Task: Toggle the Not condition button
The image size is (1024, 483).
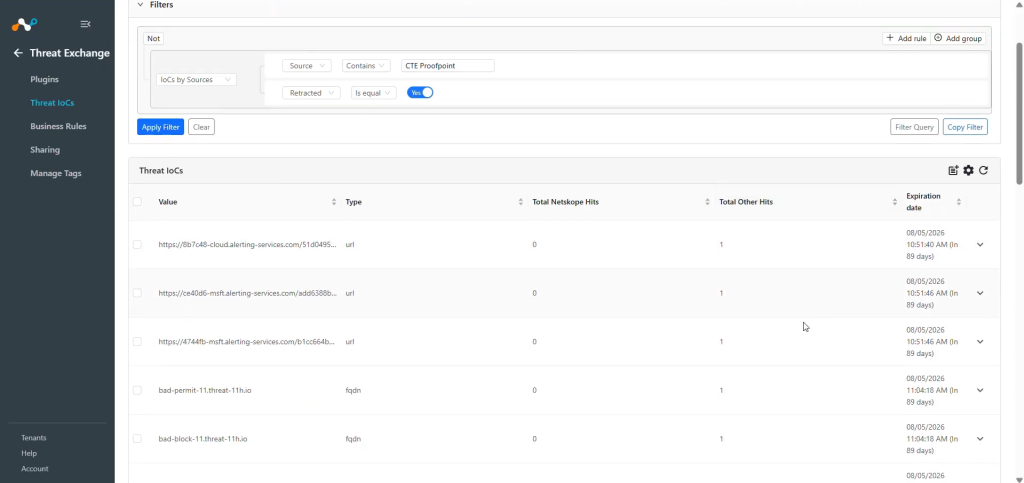Action: click(x=153, y=39)
